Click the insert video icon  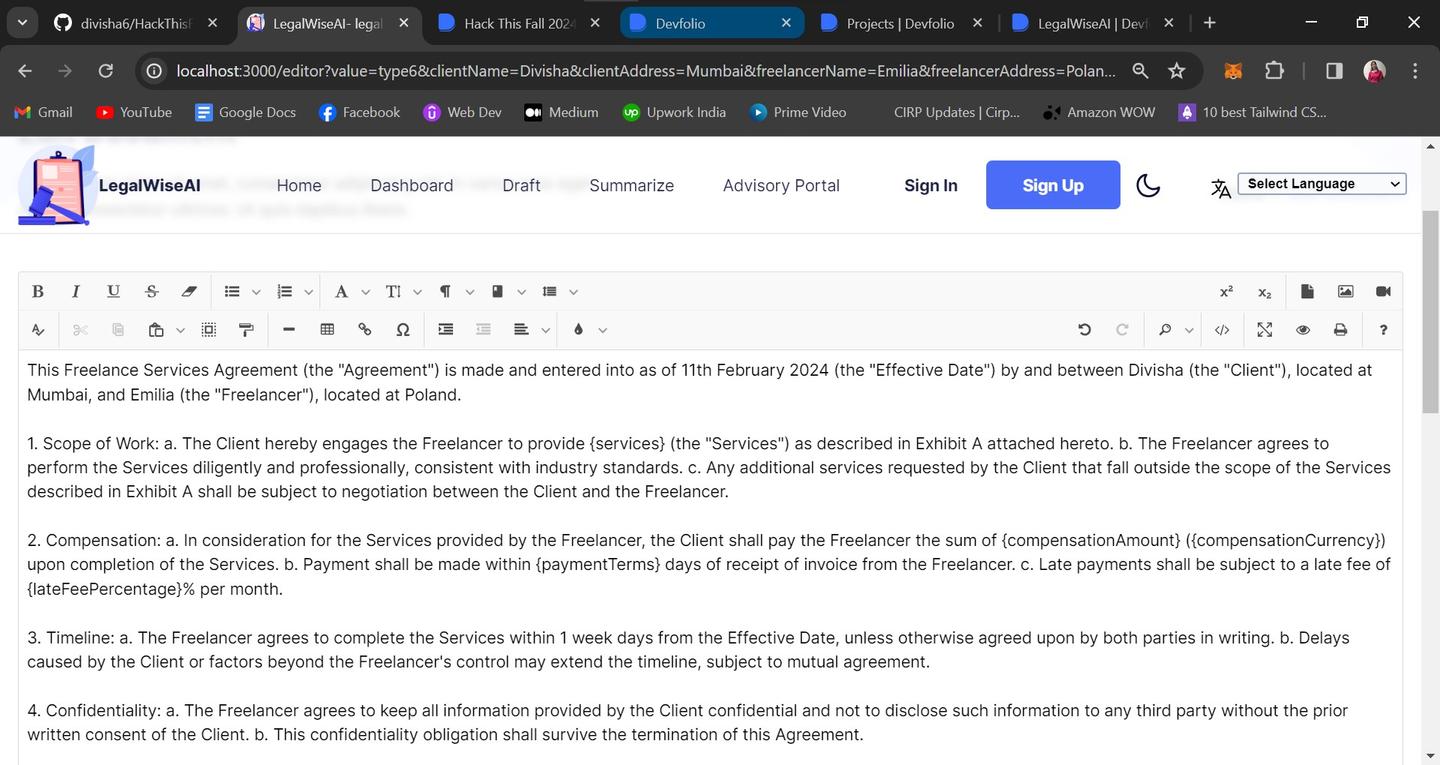click(x=1383, y=291)
